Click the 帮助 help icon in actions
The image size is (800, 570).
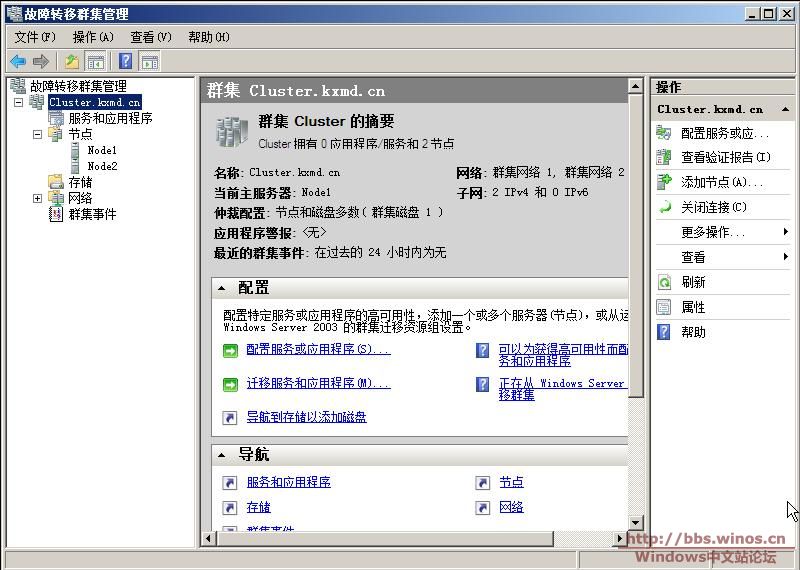click(664, 332)
